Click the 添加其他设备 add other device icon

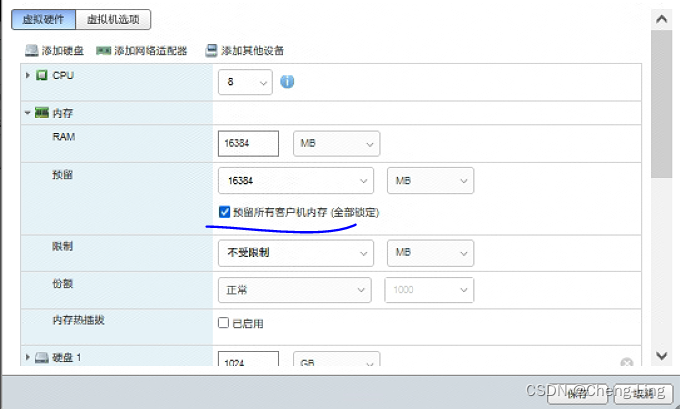(211, 51)
